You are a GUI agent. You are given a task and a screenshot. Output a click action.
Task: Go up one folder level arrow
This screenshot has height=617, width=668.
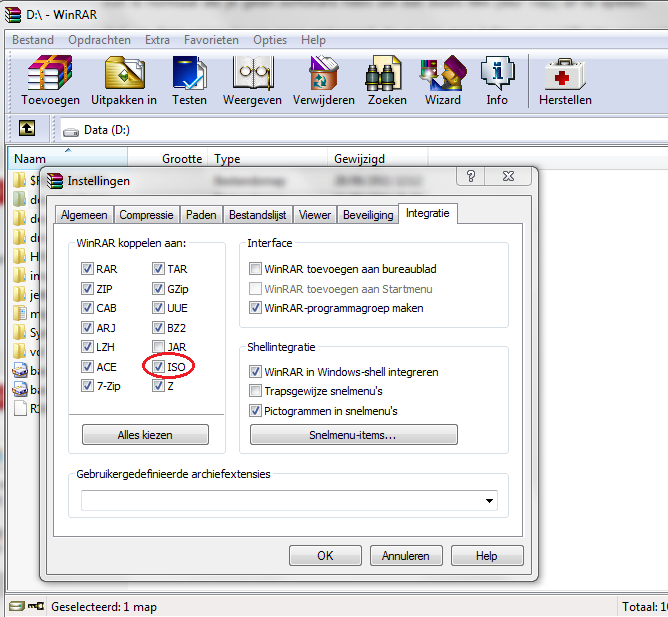click(x=27, y=128)
